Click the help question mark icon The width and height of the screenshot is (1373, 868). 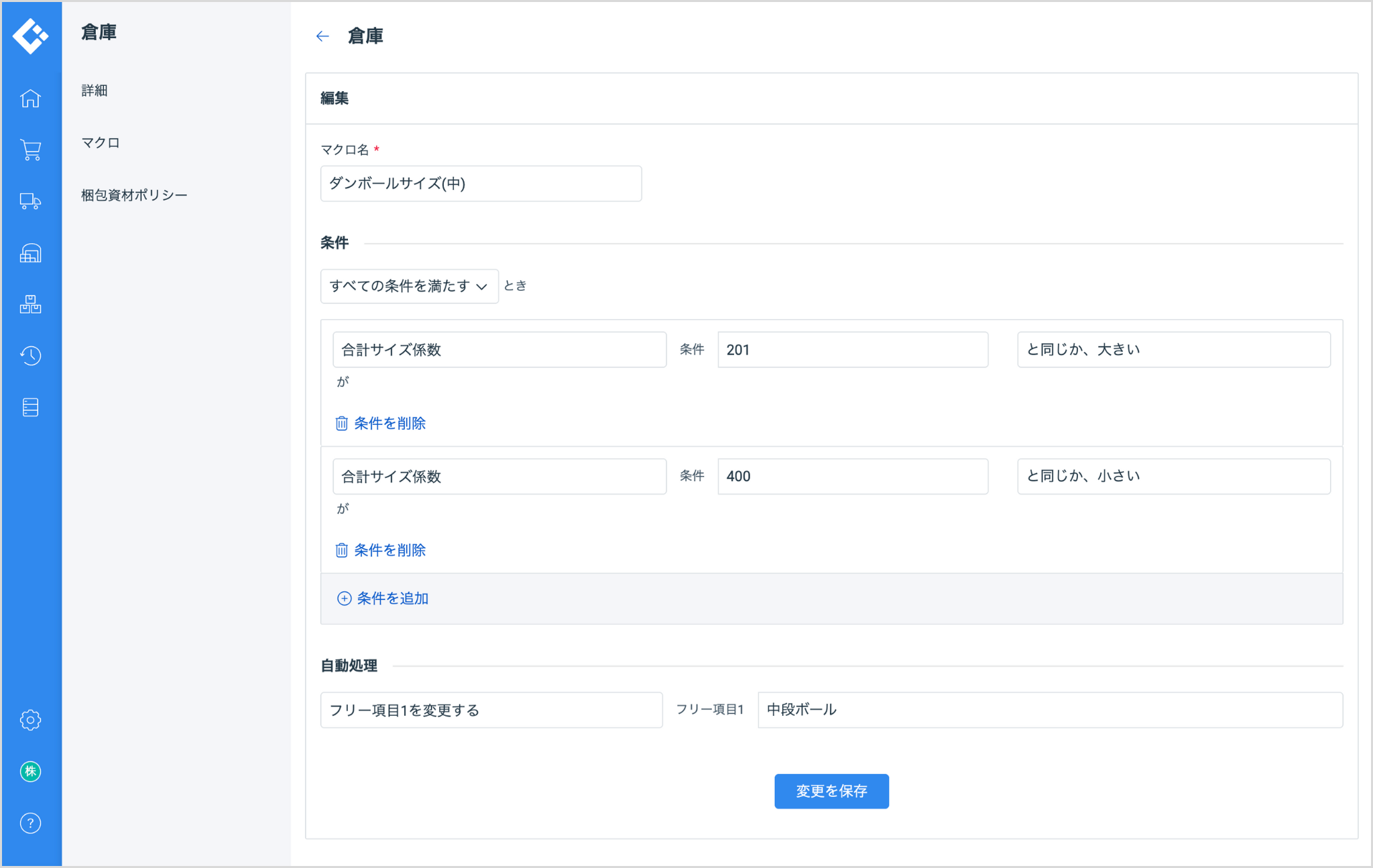(30, 823)
